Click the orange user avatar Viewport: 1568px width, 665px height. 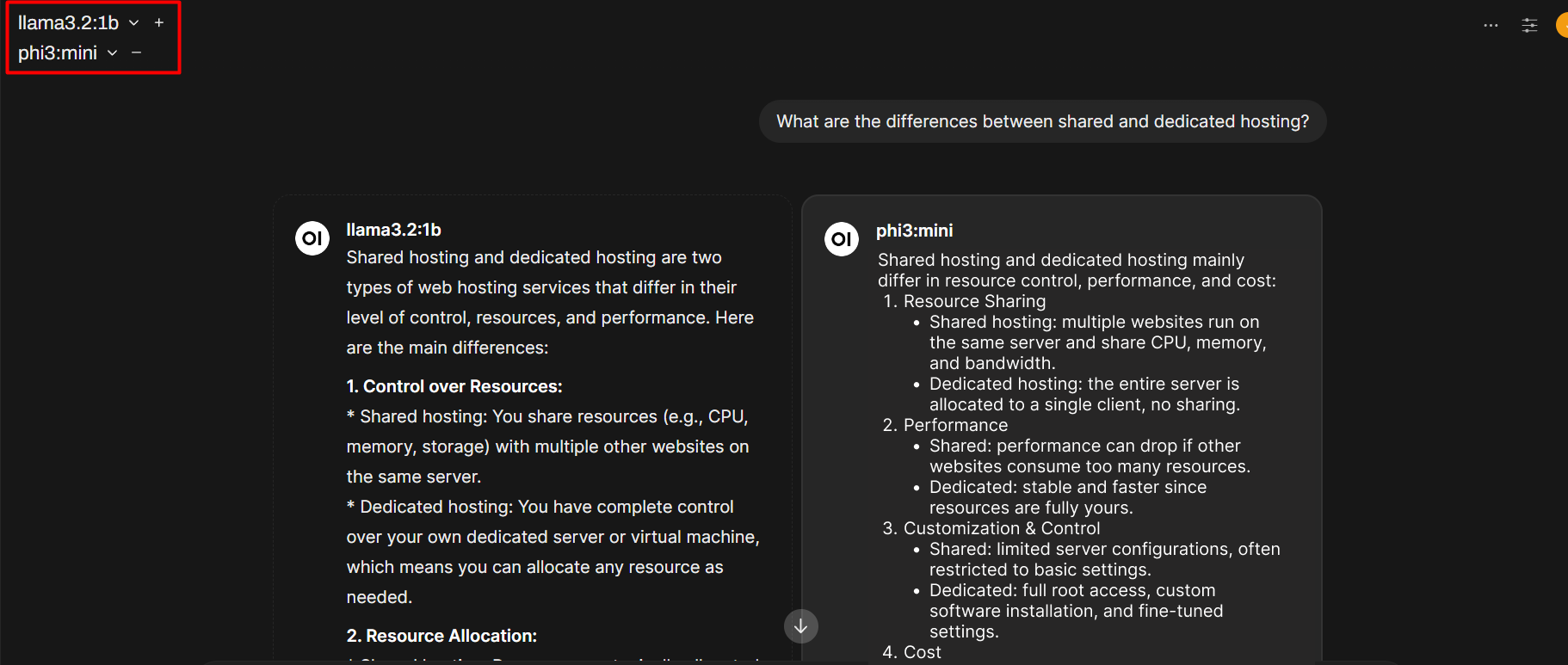click(1562, 26)
